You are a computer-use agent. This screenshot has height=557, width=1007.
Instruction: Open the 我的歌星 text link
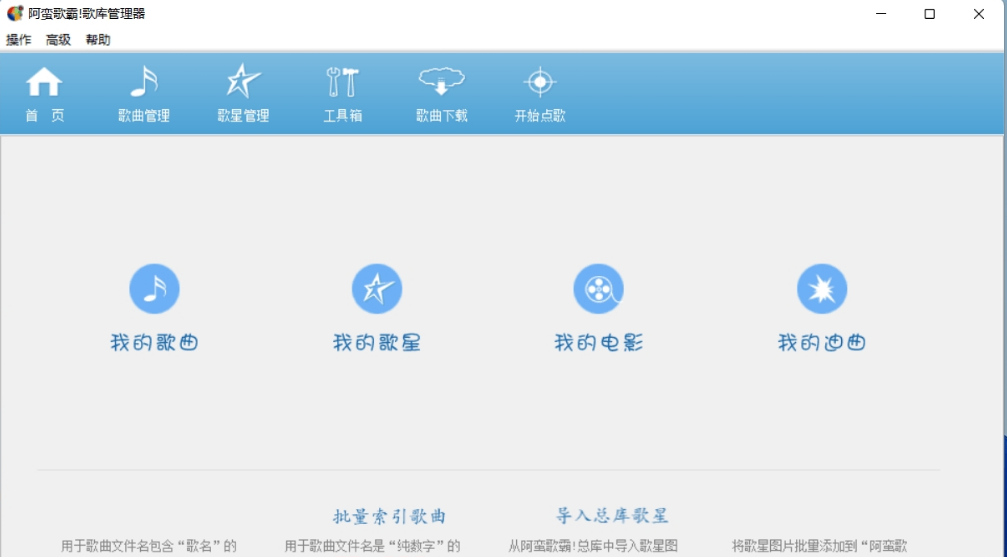tap(377, 342)
